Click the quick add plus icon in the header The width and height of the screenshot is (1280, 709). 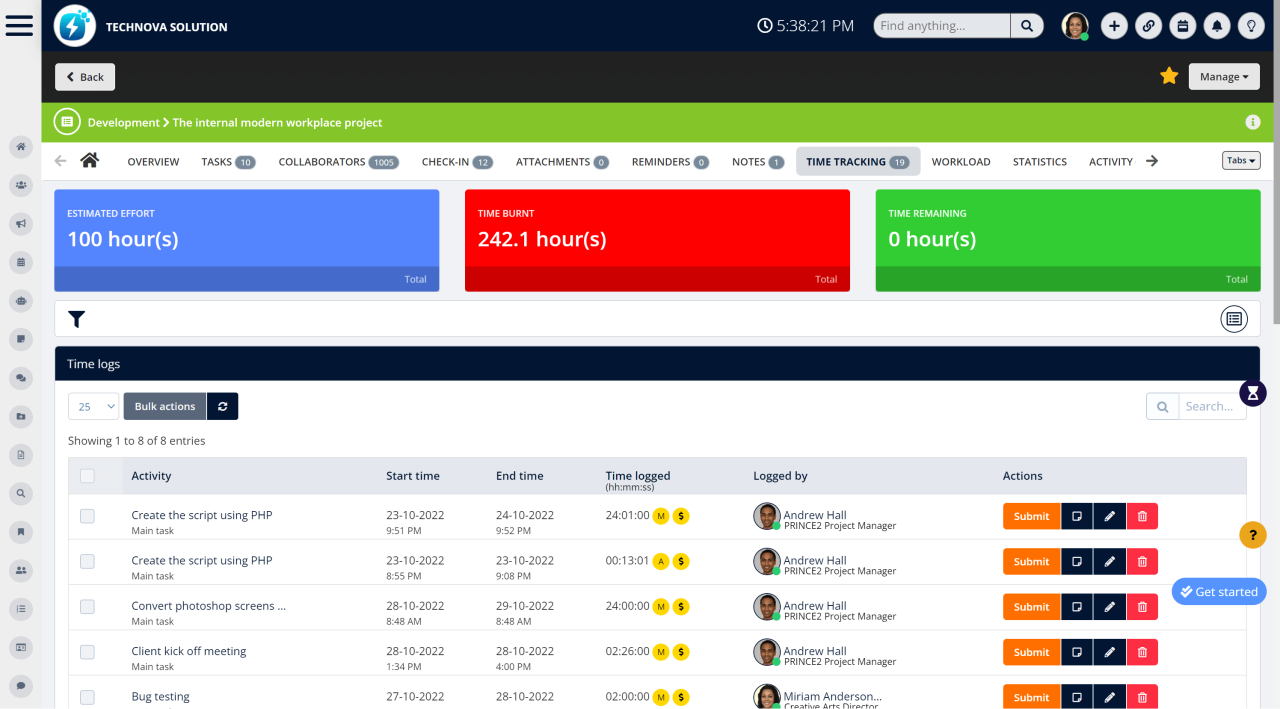pos(1114,25)
